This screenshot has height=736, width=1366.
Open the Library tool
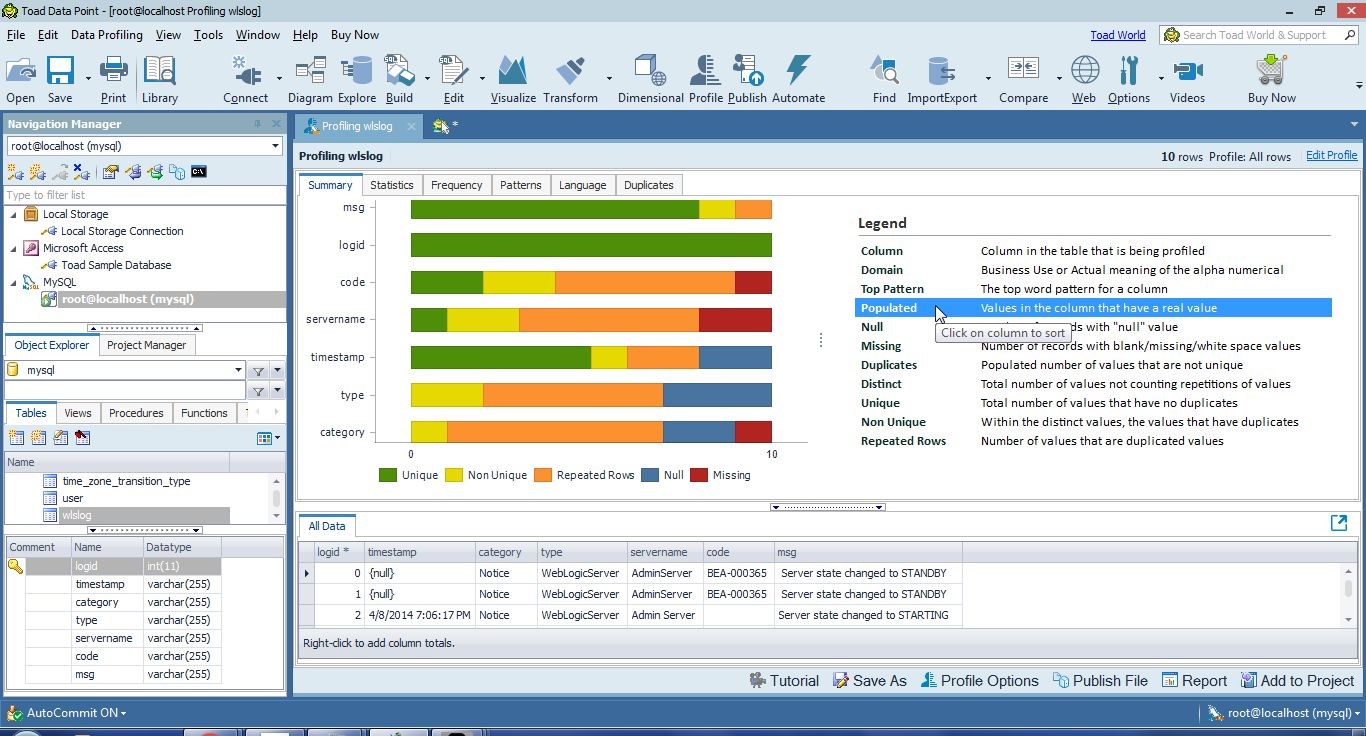tap(159, 79)
